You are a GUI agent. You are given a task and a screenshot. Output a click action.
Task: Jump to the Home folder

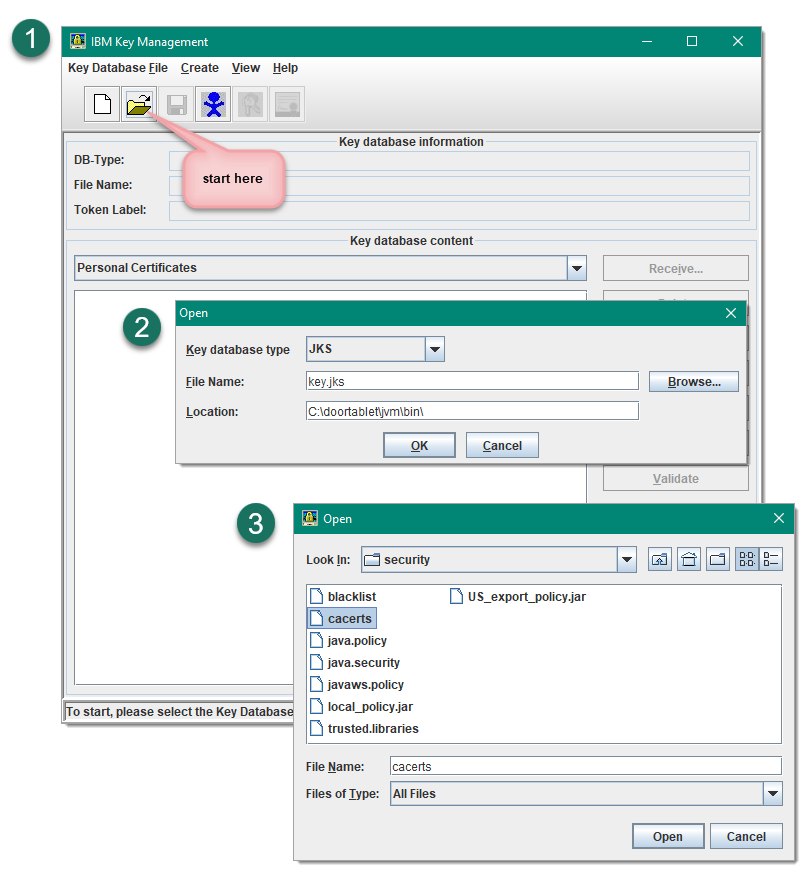tap(689, 560)
